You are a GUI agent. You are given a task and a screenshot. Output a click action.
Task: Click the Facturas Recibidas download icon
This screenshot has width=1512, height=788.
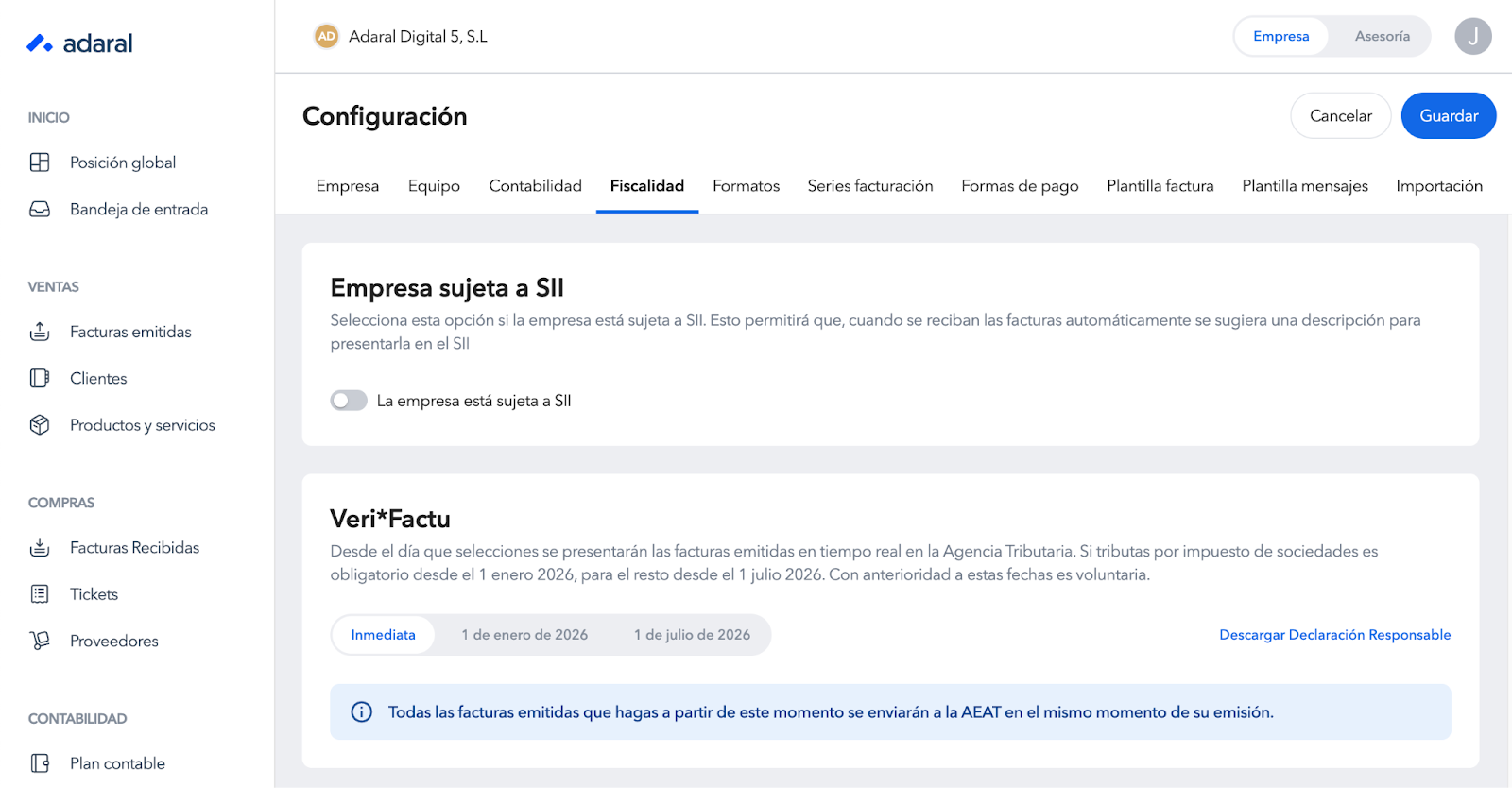tap(40, 547)
